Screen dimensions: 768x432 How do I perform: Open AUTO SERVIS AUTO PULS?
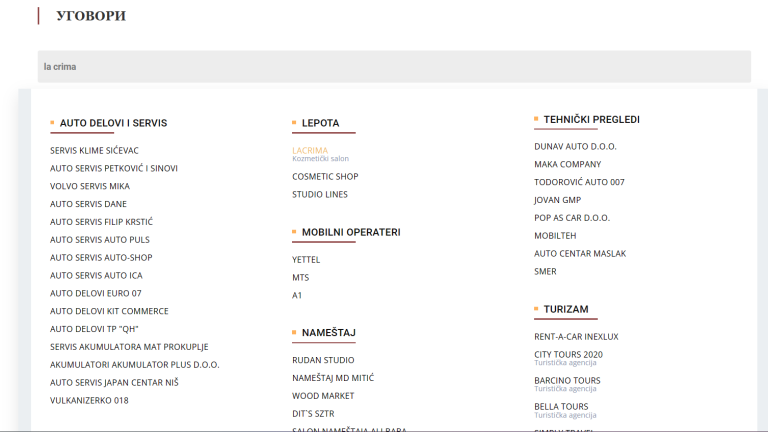click(x=100, y=240)
